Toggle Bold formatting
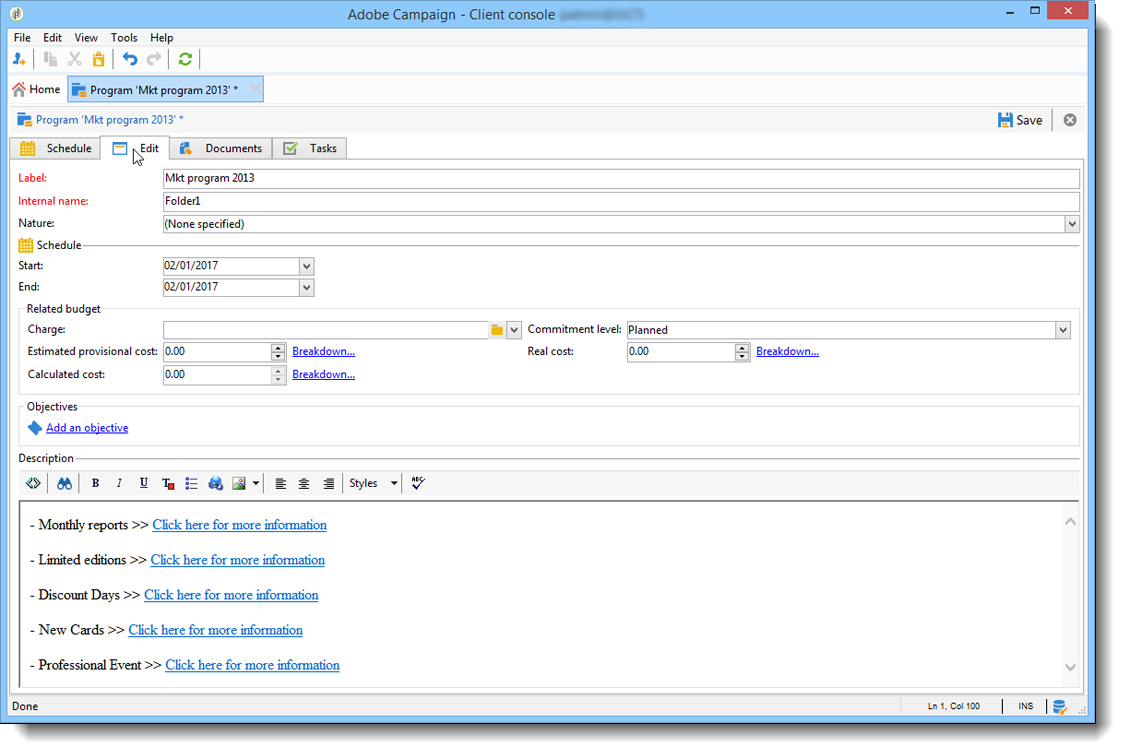 click(x=96, y=483)
